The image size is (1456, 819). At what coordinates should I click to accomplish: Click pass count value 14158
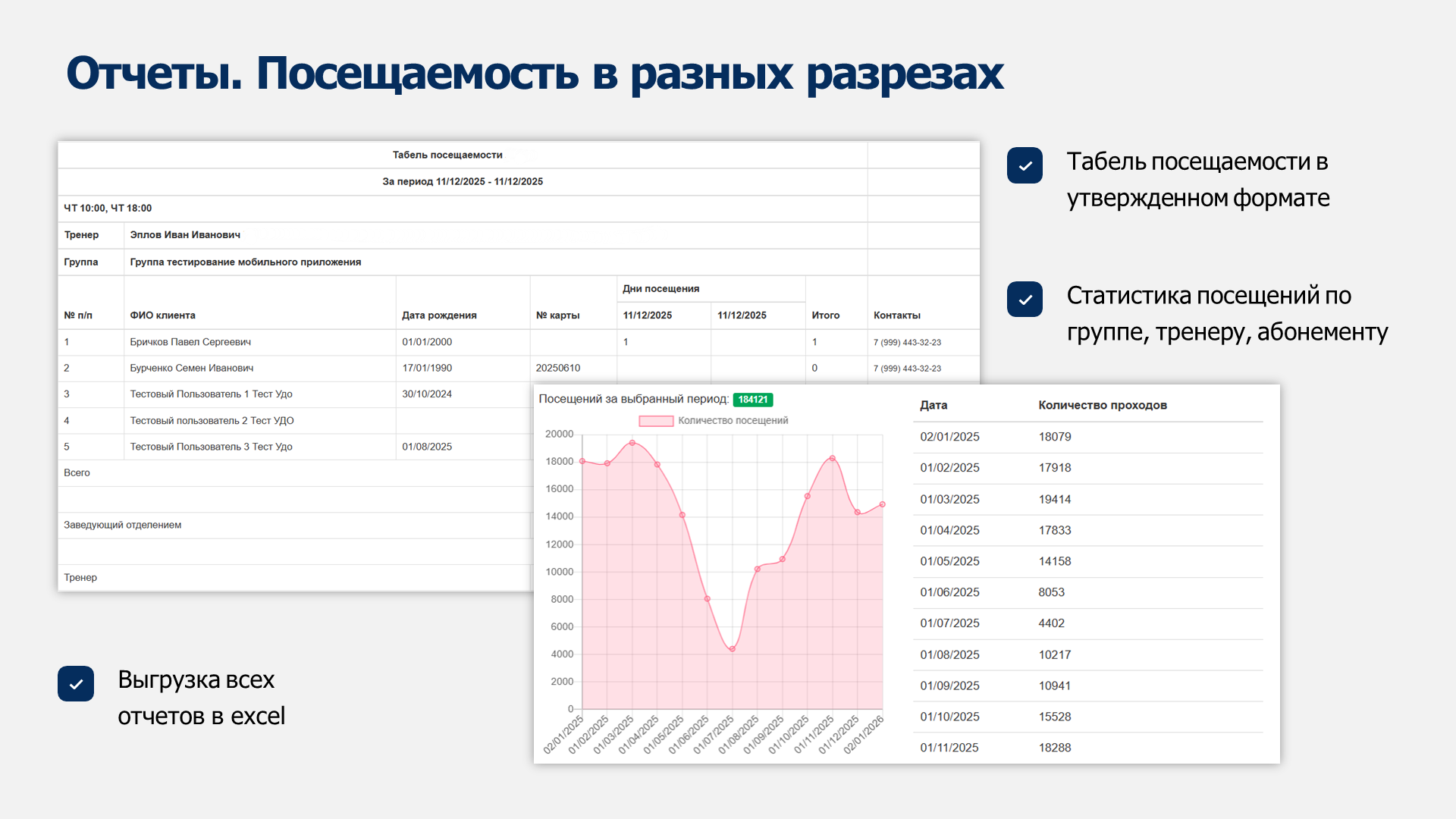pyautogui.click(x=1055, y=561)
